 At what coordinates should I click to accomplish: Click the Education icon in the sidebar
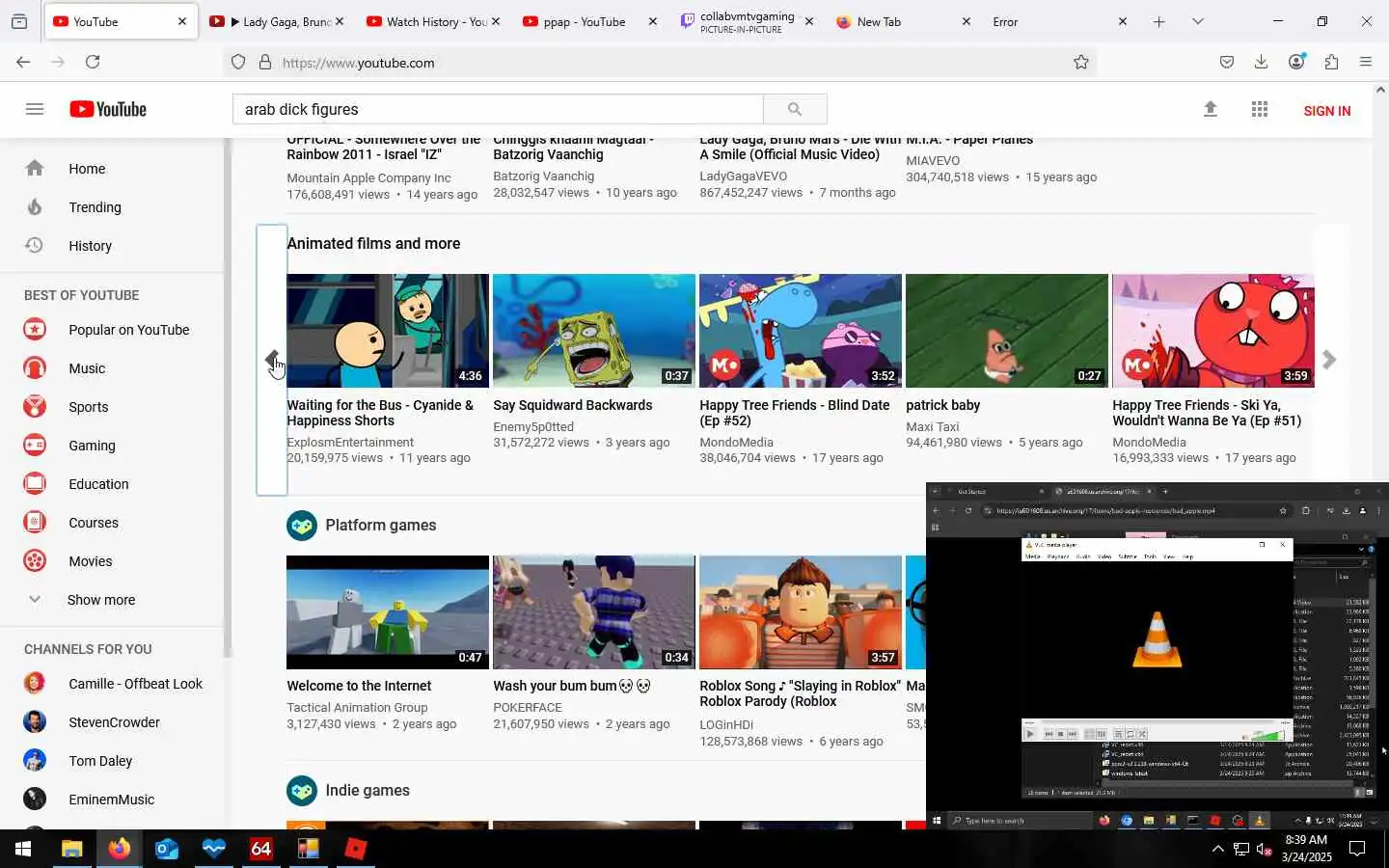[x=35, y=484]
